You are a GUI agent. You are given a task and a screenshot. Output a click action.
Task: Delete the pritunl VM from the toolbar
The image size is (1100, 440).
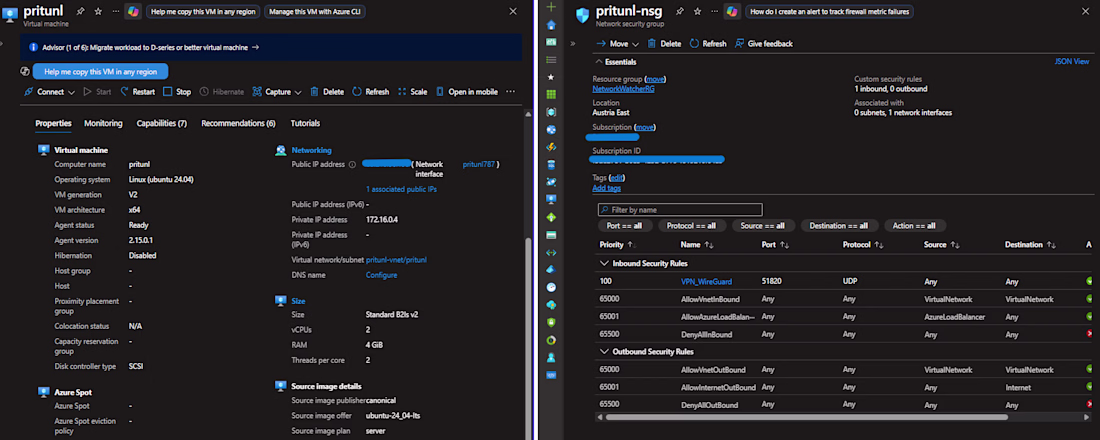point(327,92)
